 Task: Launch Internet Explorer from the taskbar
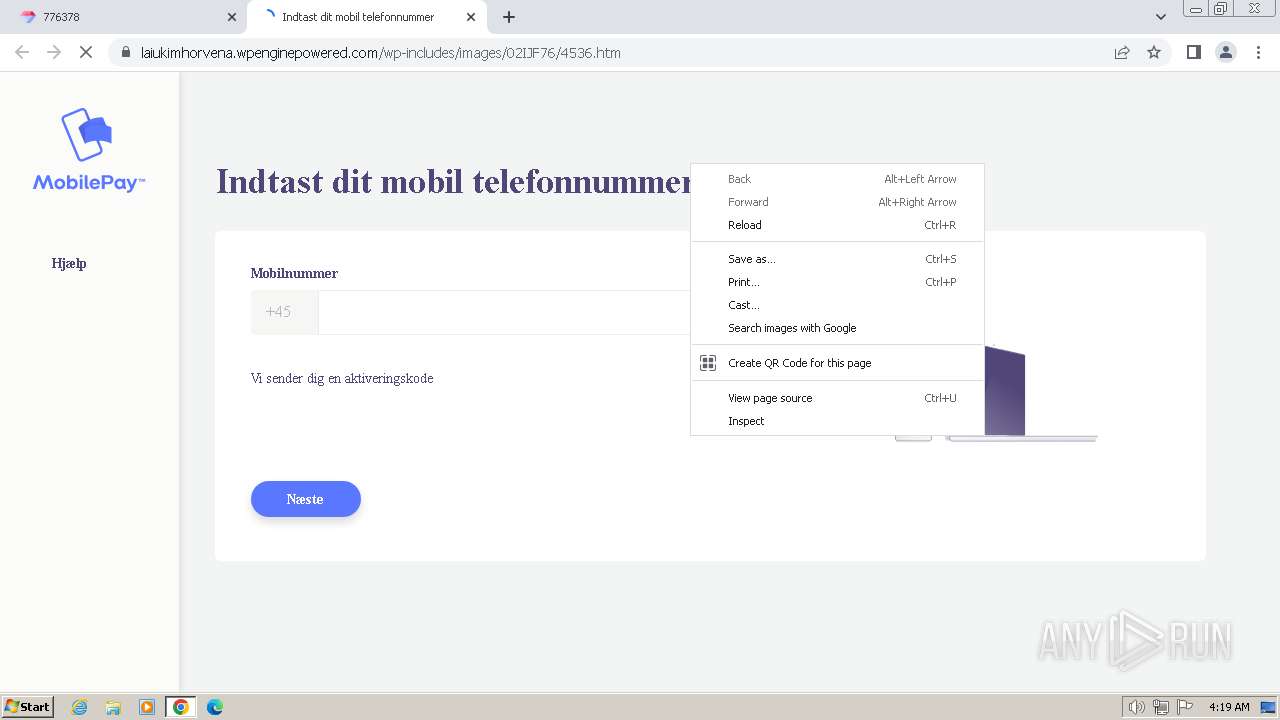coord(79,707)
